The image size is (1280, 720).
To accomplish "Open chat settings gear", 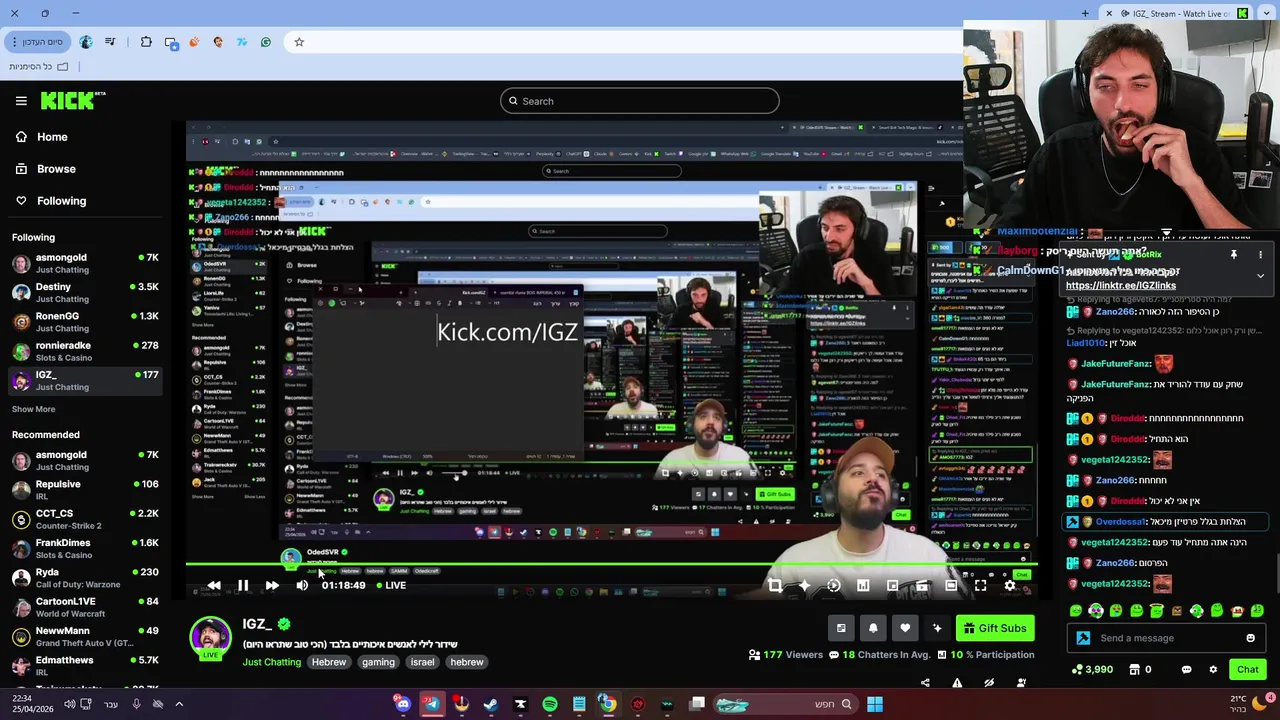I will (1213, 670).
